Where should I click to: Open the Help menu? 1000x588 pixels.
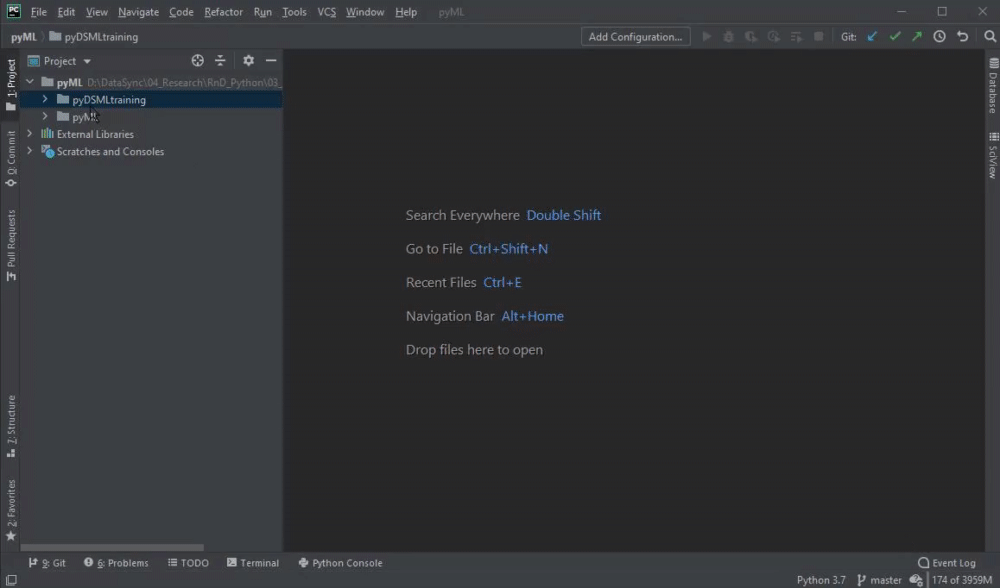406,11
